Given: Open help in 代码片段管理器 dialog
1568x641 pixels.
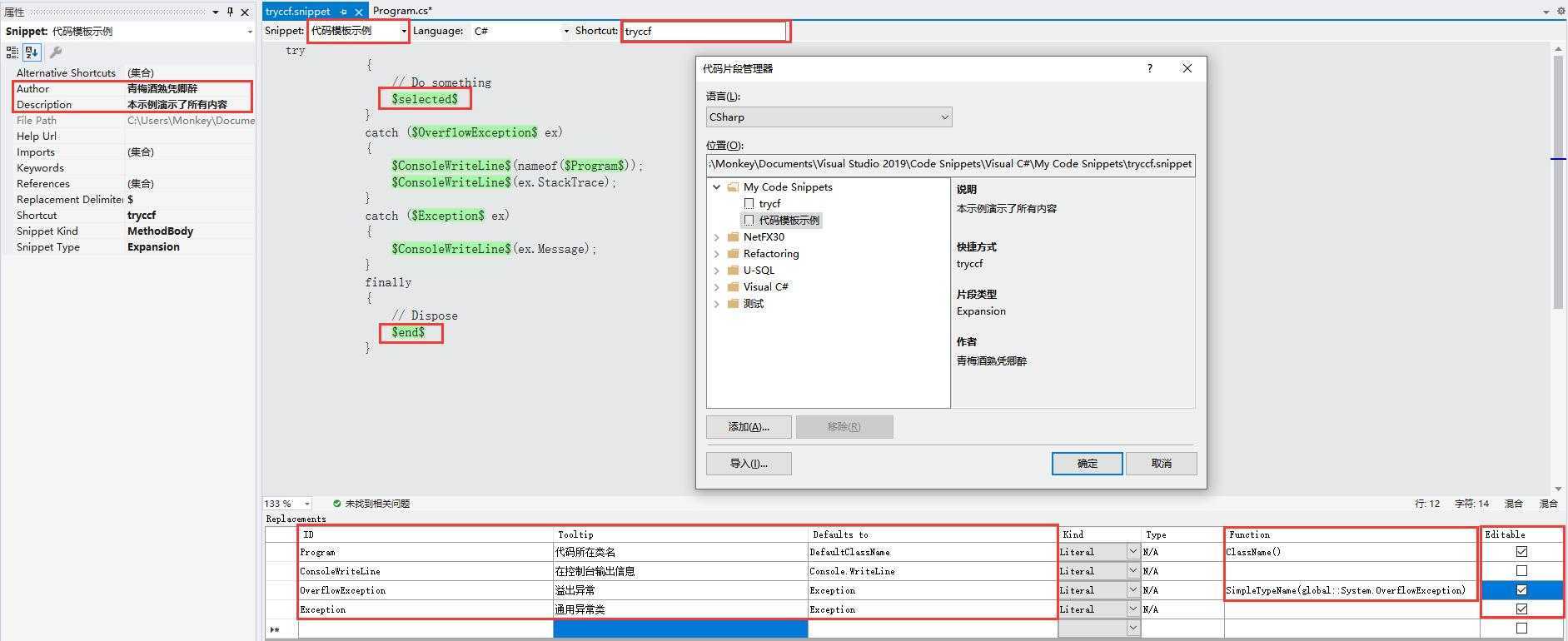Looking at the screenshot, I should [1150, 68].
